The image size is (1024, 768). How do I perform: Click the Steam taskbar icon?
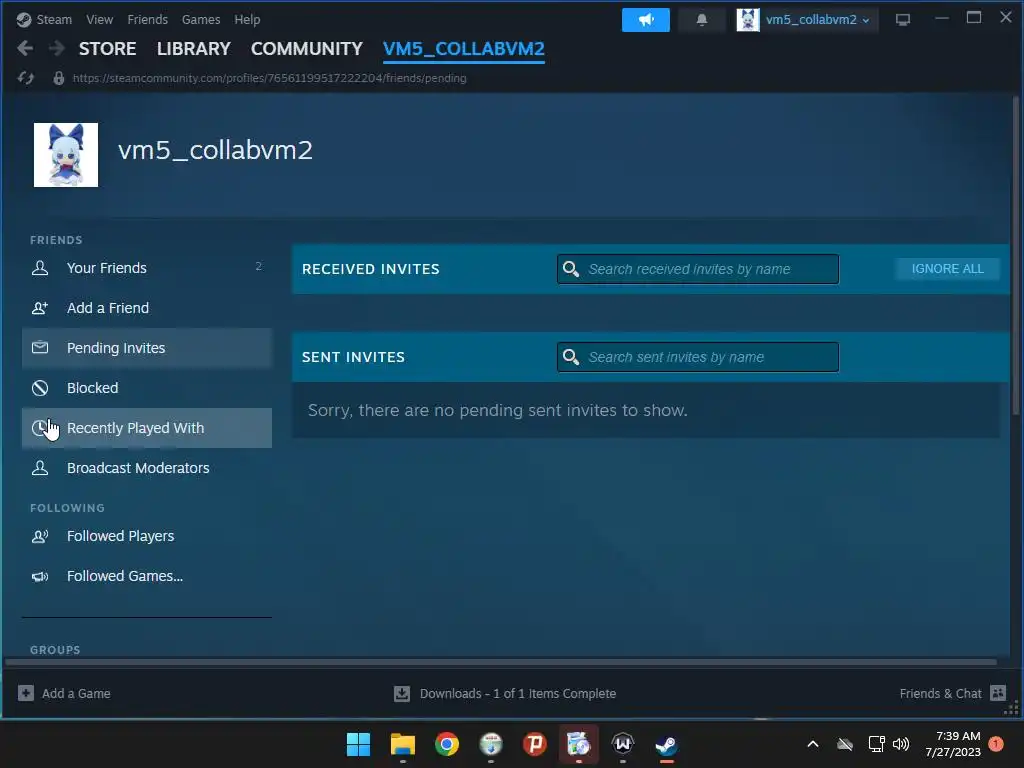pos(666,744)
